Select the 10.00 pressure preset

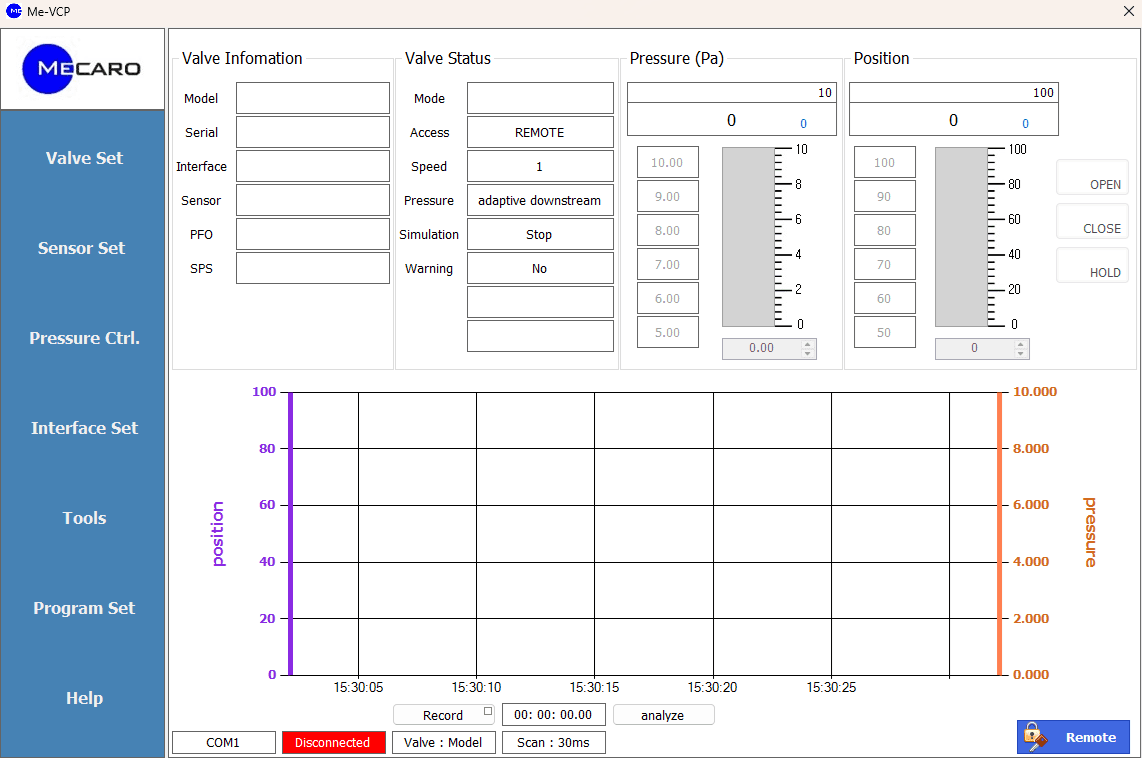coord(667,162)
